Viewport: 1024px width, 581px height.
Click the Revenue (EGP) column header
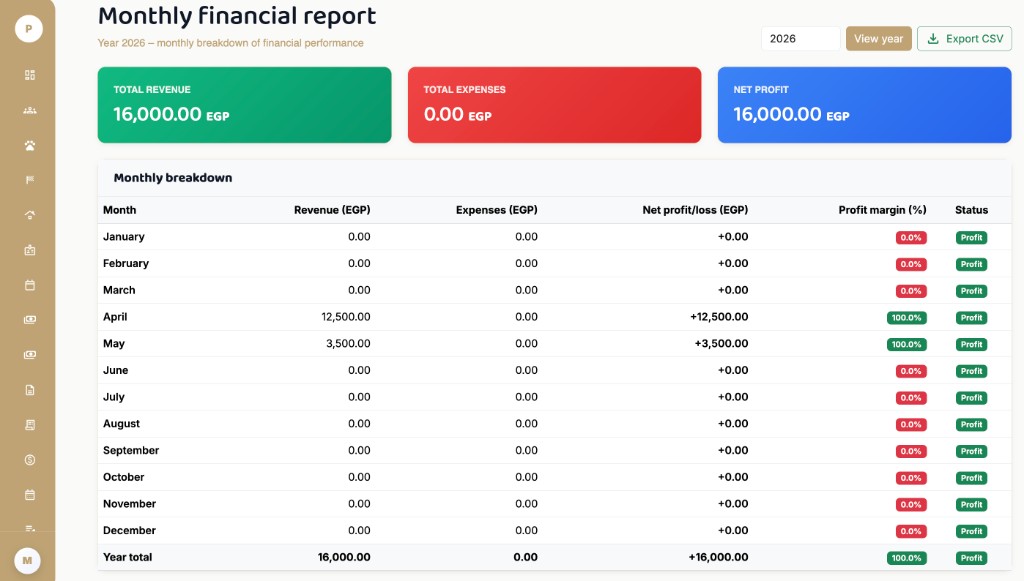332,210
